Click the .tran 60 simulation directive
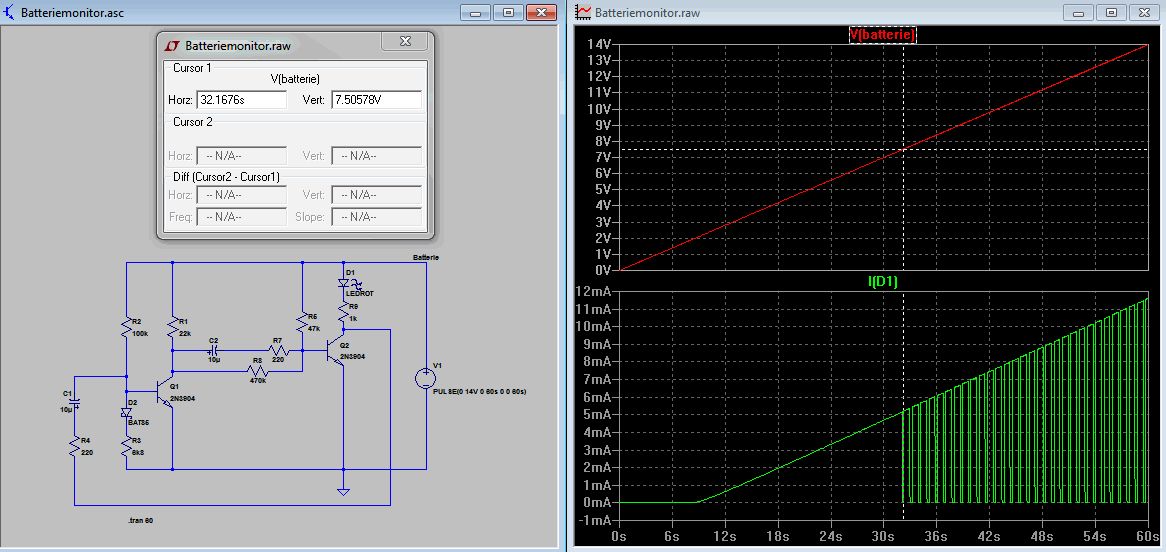Image resolution: width=1166 pixels, height=552 pixels. pos(141,521)
